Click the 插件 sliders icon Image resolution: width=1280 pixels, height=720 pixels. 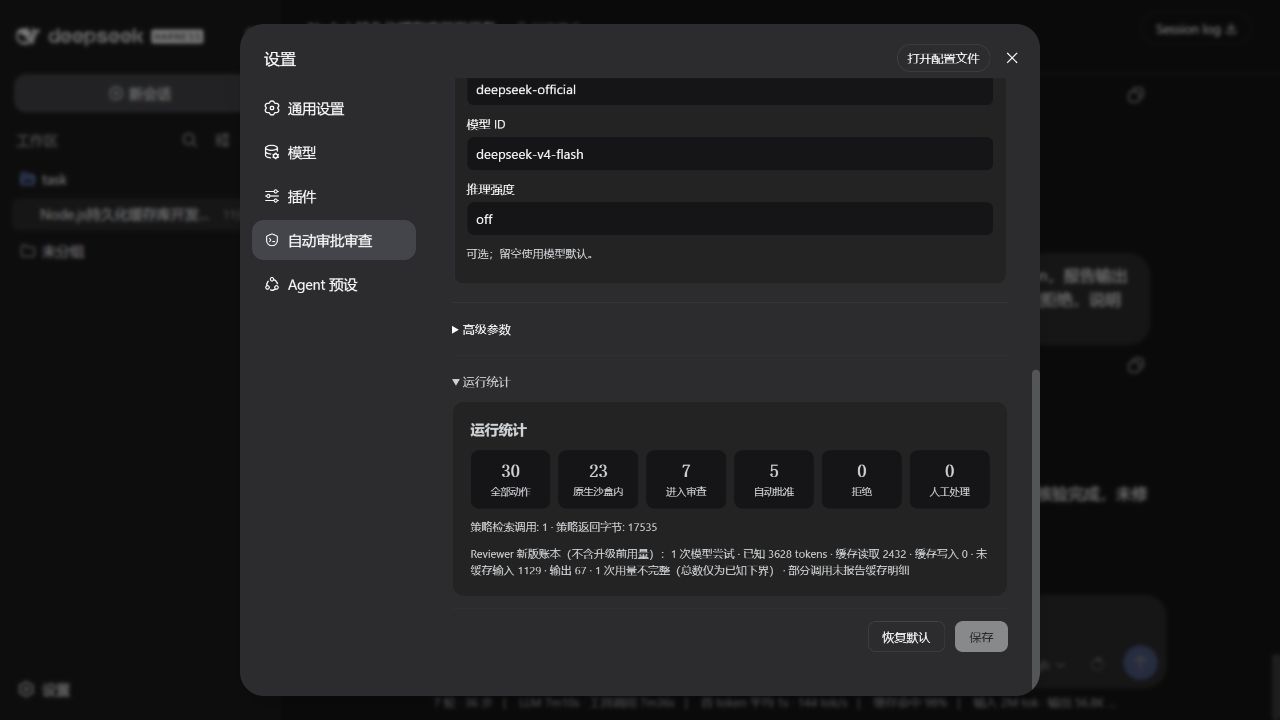coord(272,196)
